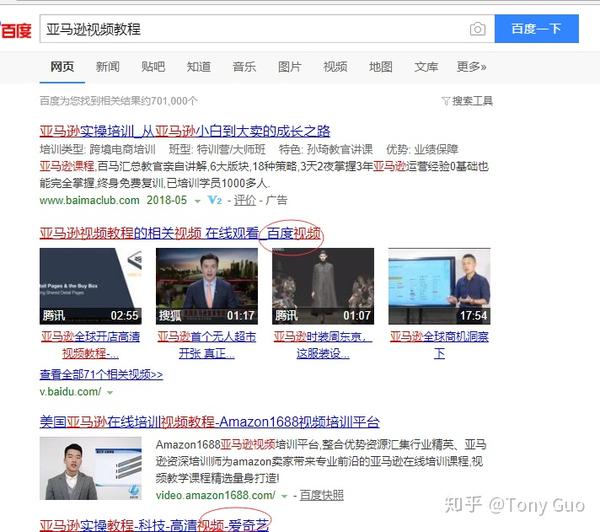Open the Tencent fashion video thumbnail 01:07
Screen dimensions: 600x532
point(323,286)
